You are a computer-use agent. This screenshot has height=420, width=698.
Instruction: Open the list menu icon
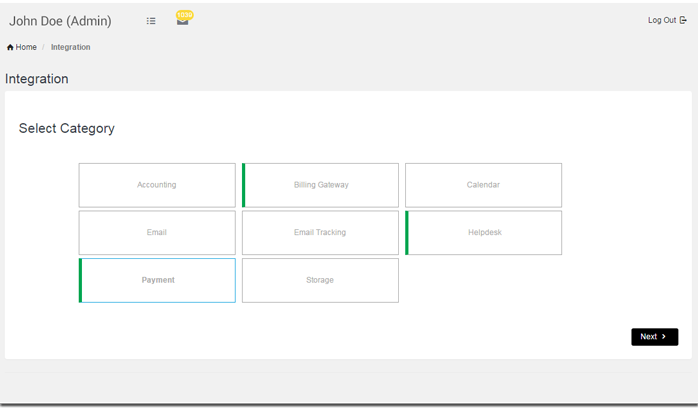tap(151, 21)
